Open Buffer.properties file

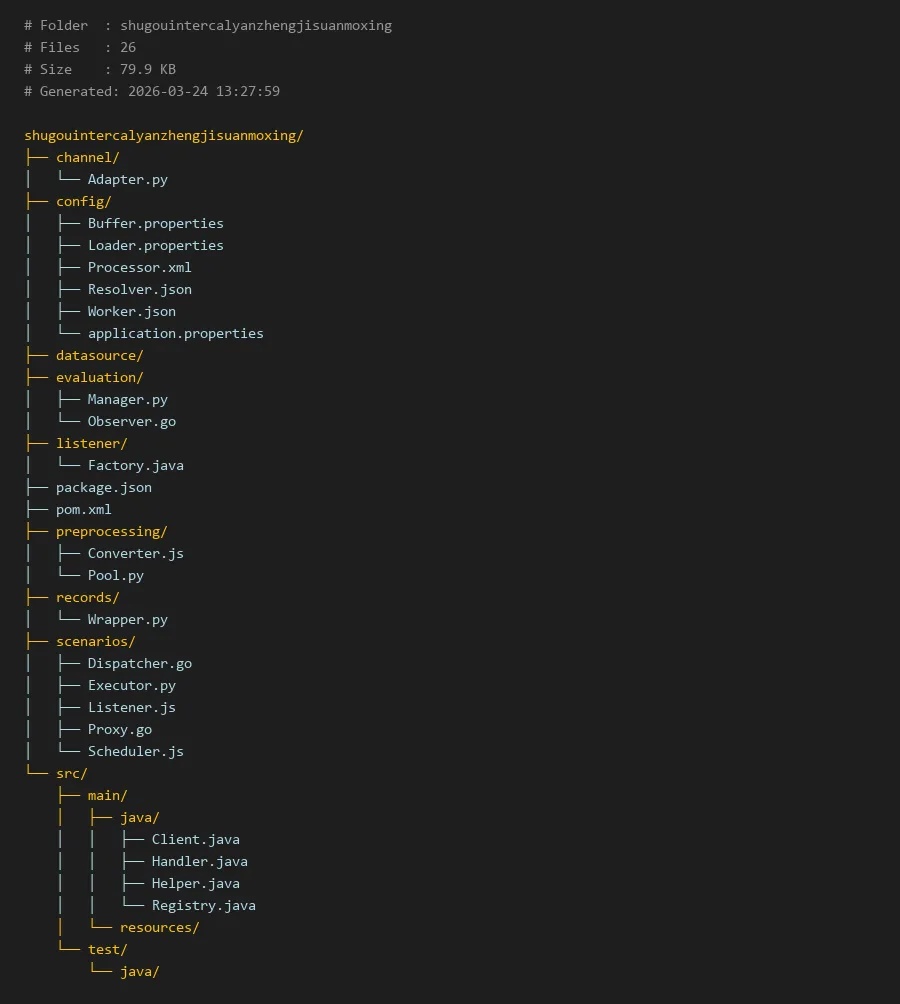click(x=155, y=223)
